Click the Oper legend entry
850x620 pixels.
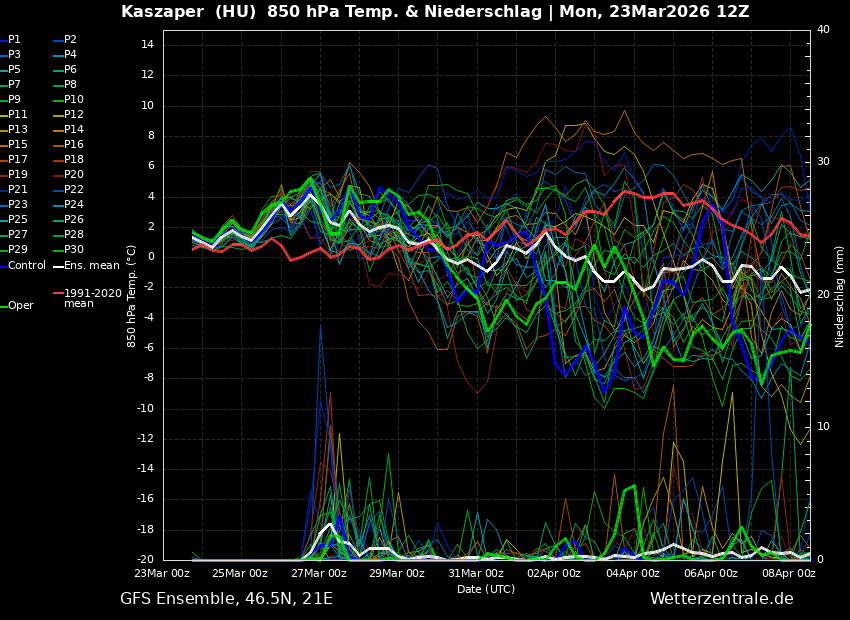[21, 306]
